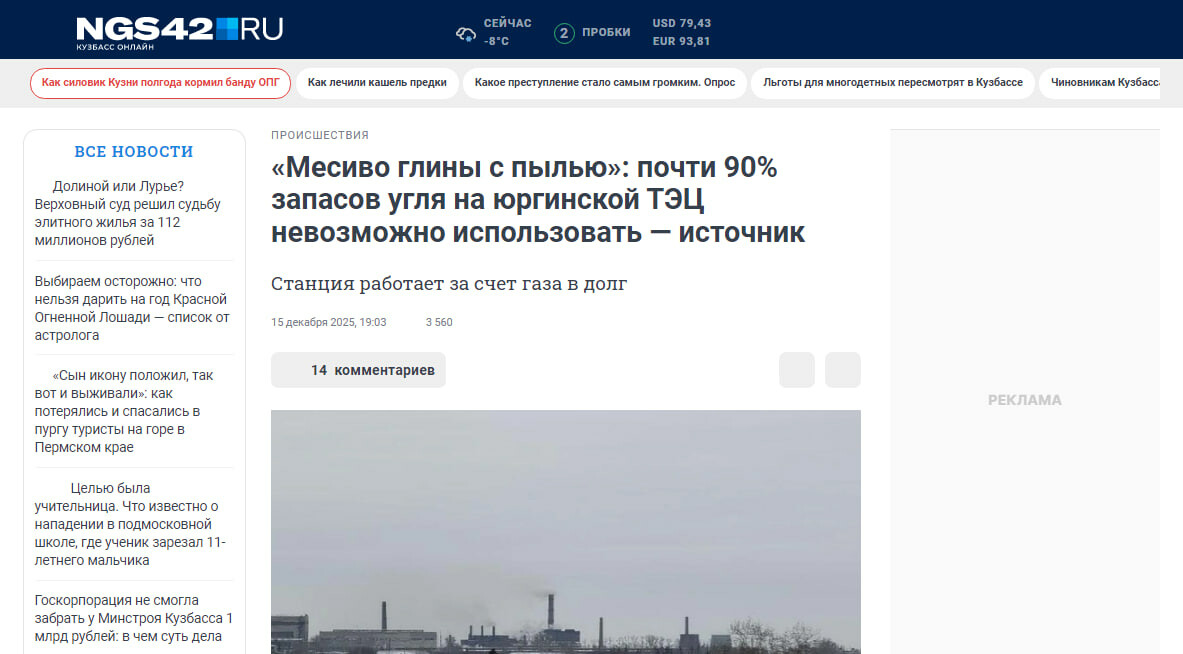Click the right gray square article action button
The image size is (1183, 654).
[x=843, y=370]
